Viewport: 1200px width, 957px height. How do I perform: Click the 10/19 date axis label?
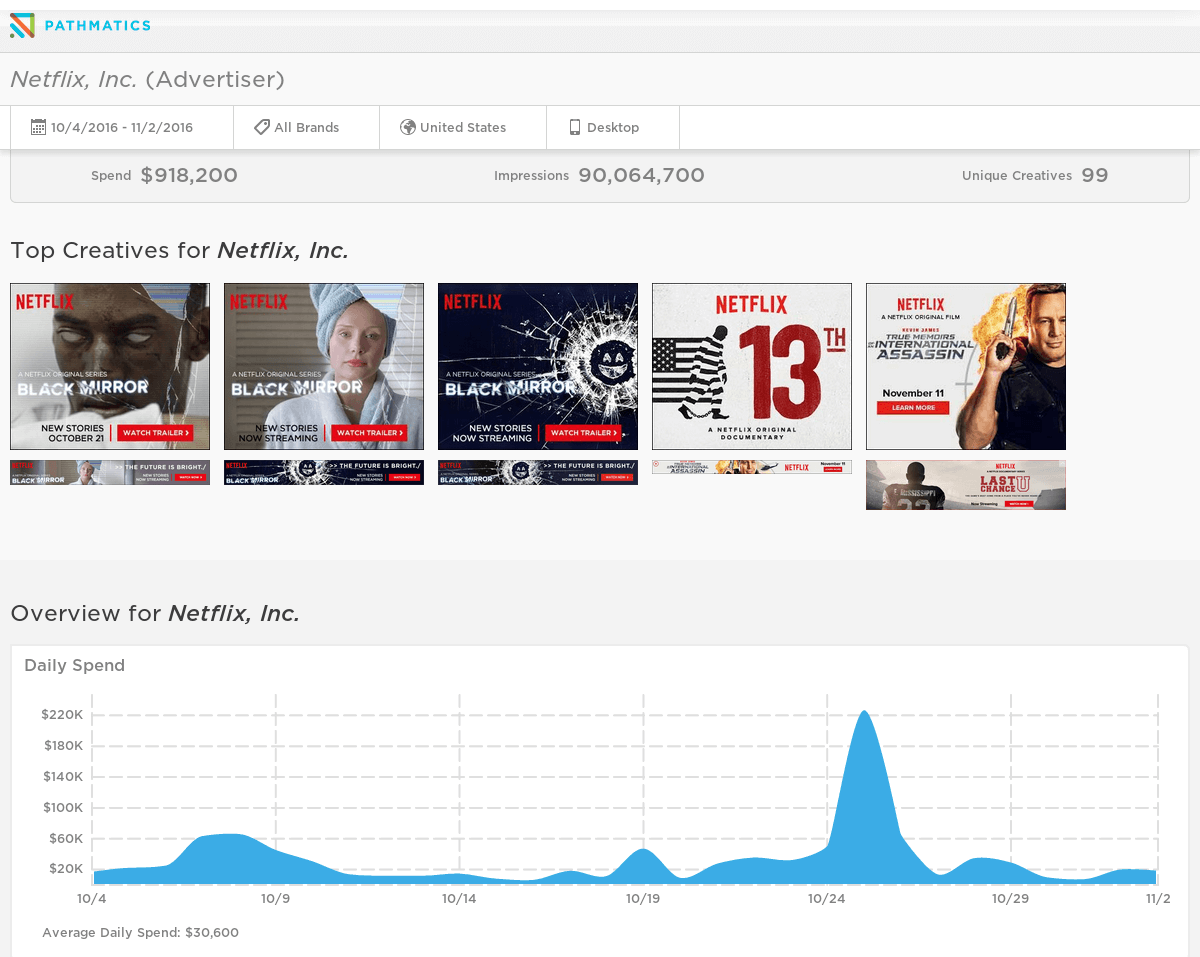[643, 898]
